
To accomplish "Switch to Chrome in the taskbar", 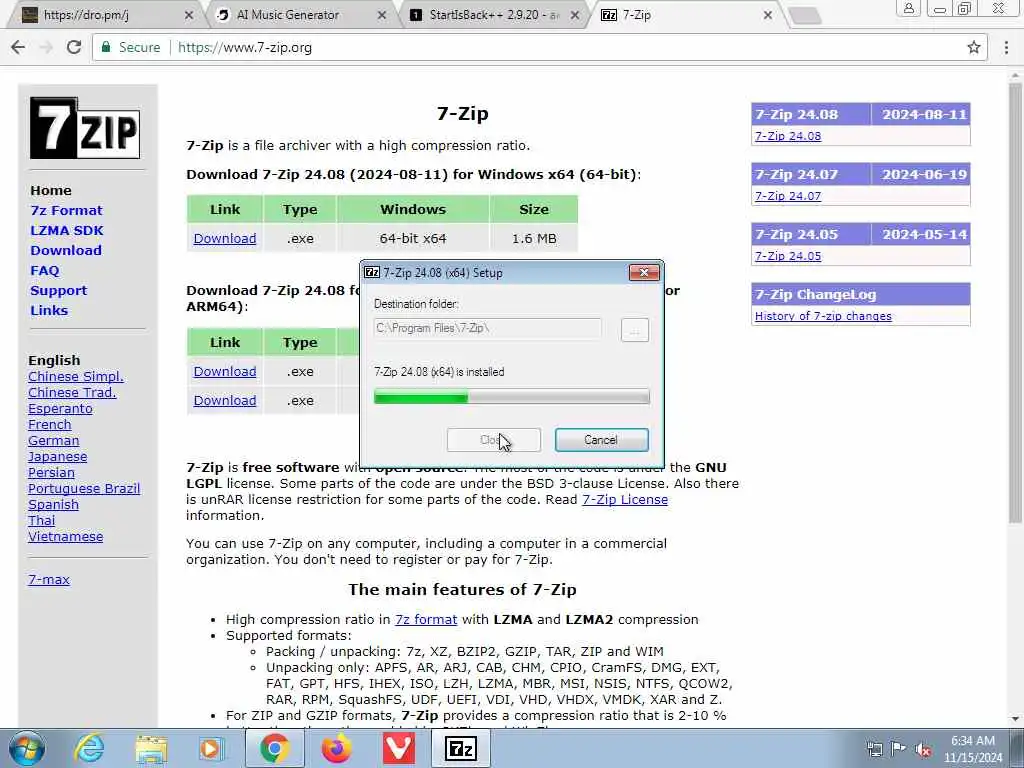I will [x=274, y=748].
